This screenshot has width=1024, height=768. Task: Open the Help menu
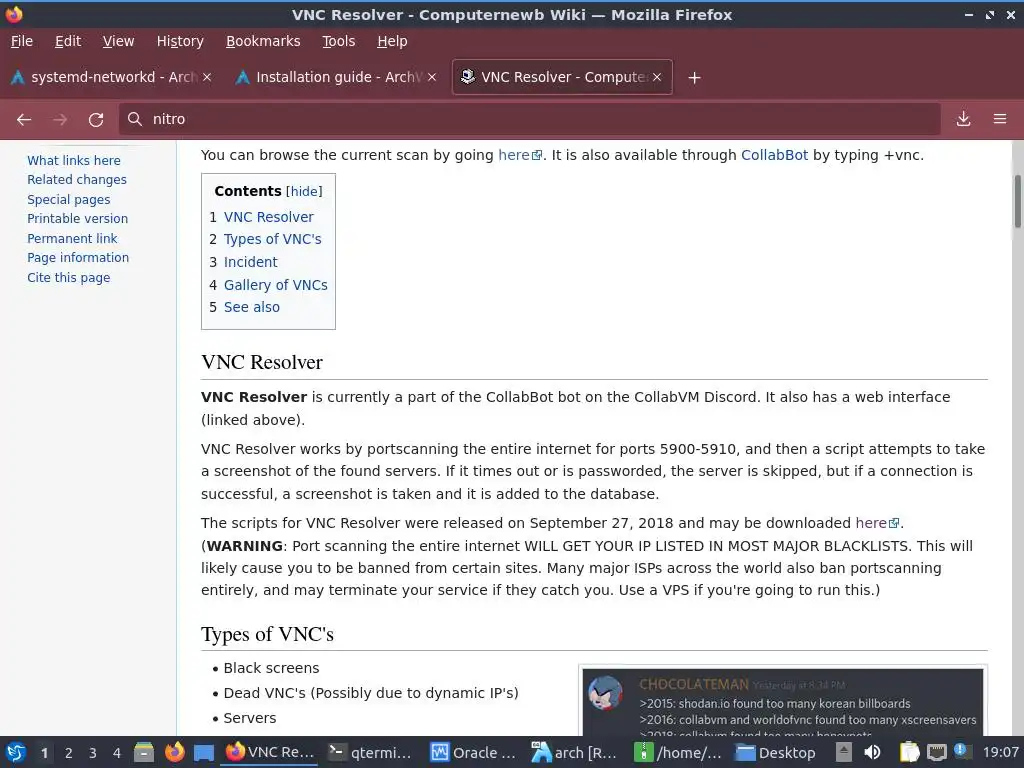pyautogui.click(x=392, y=41)
